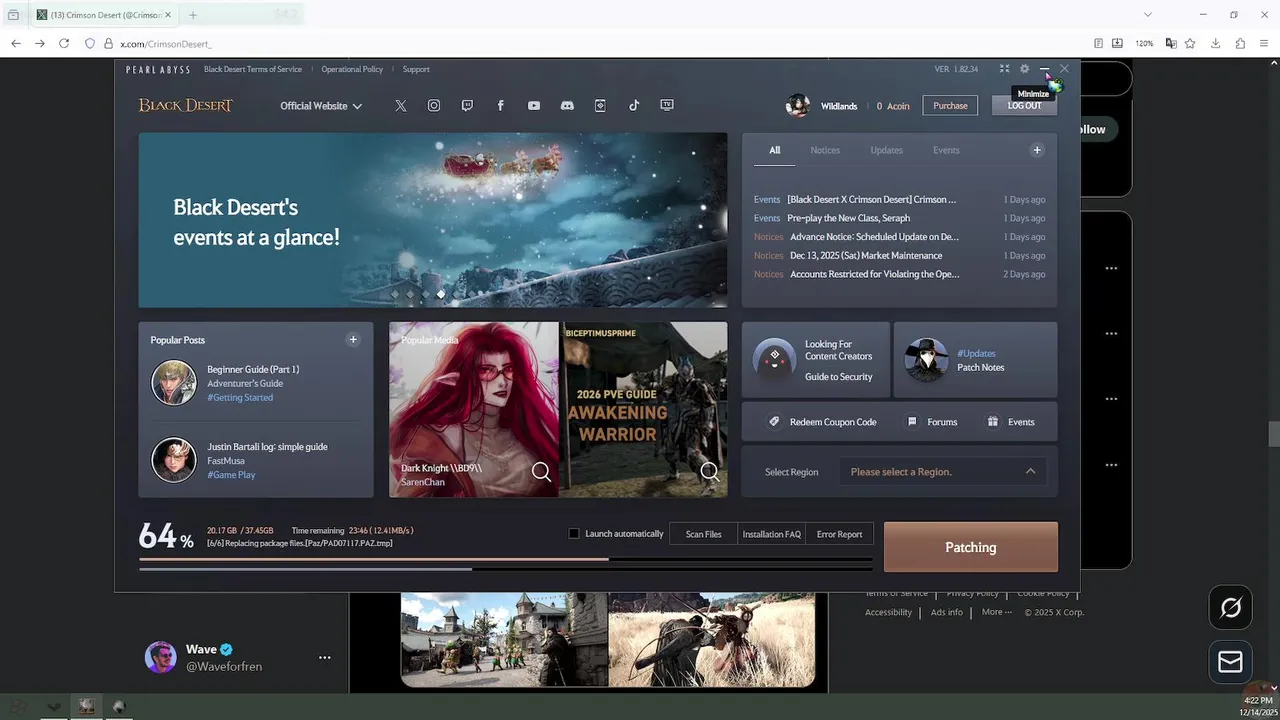Select the highlighted banner carousel dot
Image resolution: width=1280 pixels, height=720 pixels.
point(441,294)
